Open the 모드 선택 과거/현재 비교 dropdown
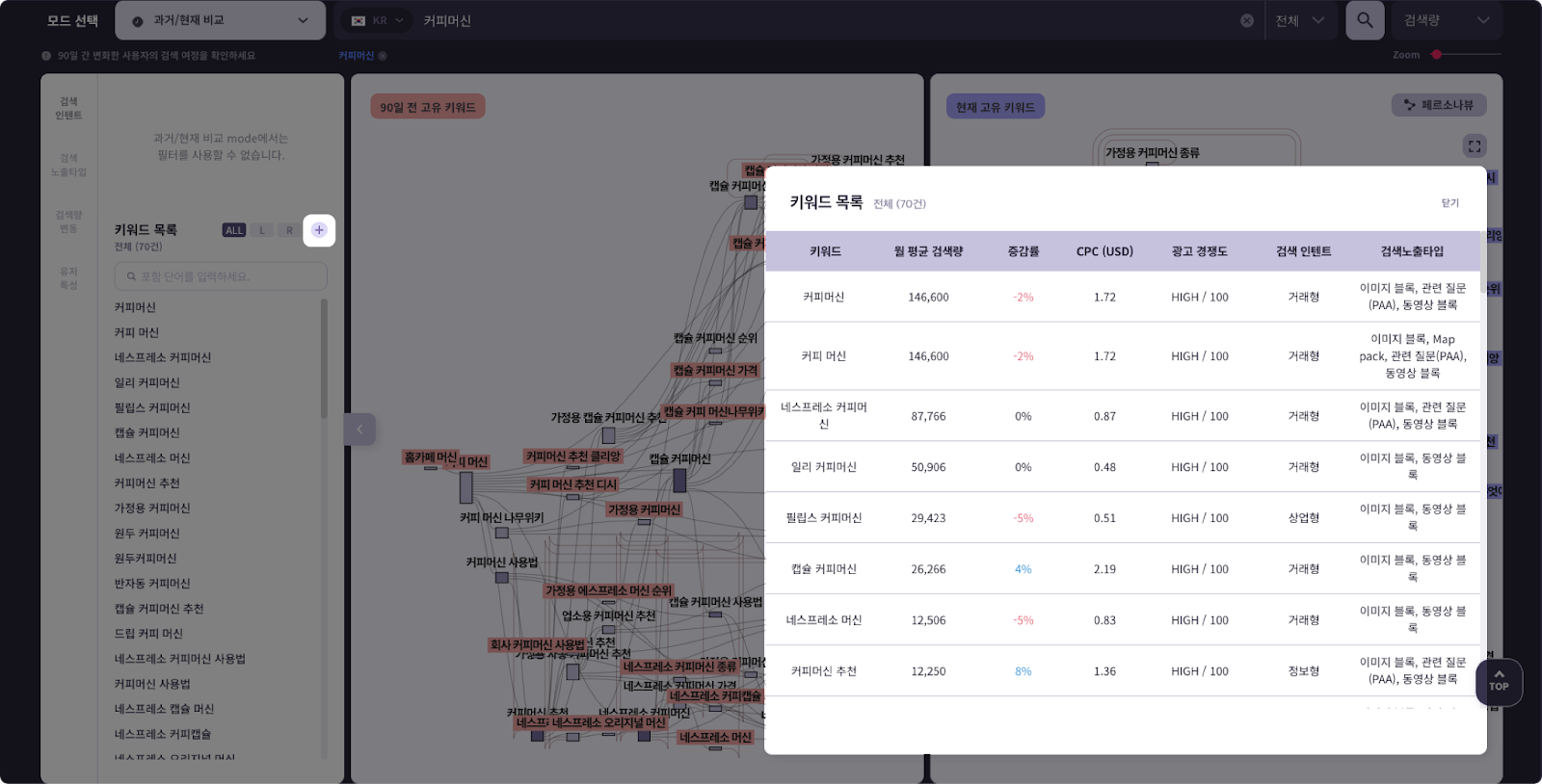The image size is (1542, 784). (x=220, y=20)
